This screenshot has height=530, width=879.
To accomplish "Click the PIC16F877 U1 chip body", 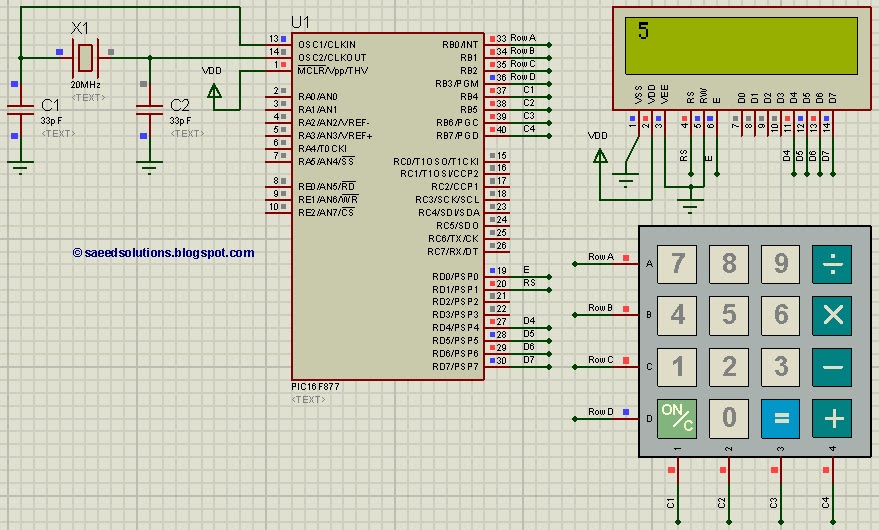I will coord(387,206).
